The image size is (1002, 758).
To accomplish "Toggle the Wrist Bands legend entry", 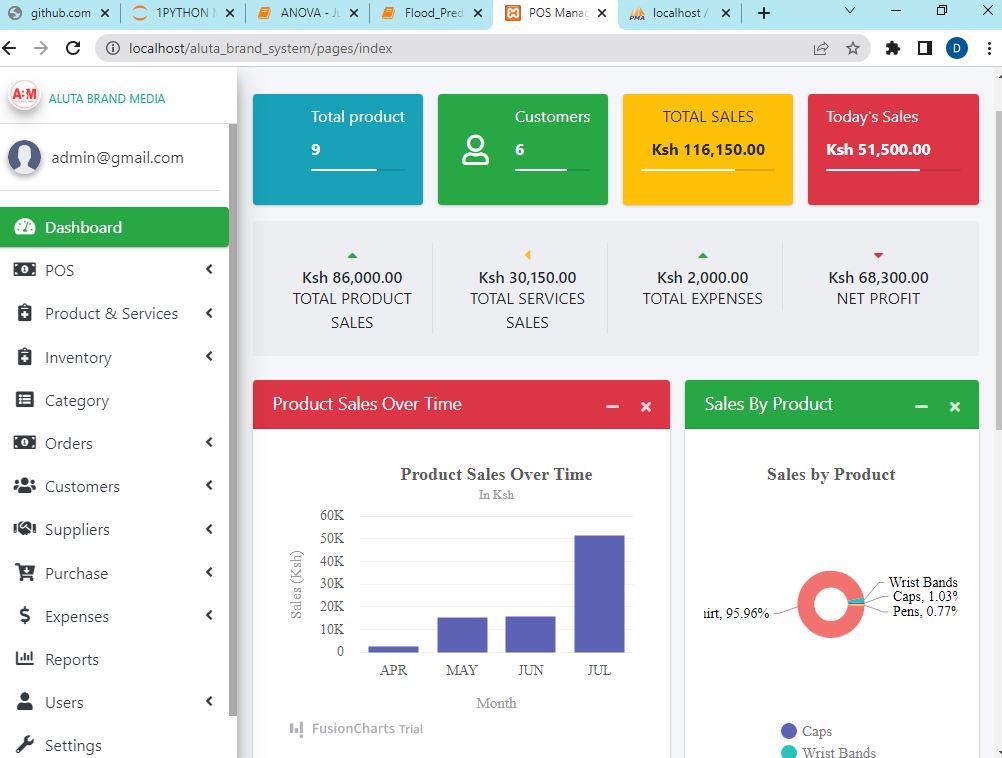I will click(x=840, y=751).
